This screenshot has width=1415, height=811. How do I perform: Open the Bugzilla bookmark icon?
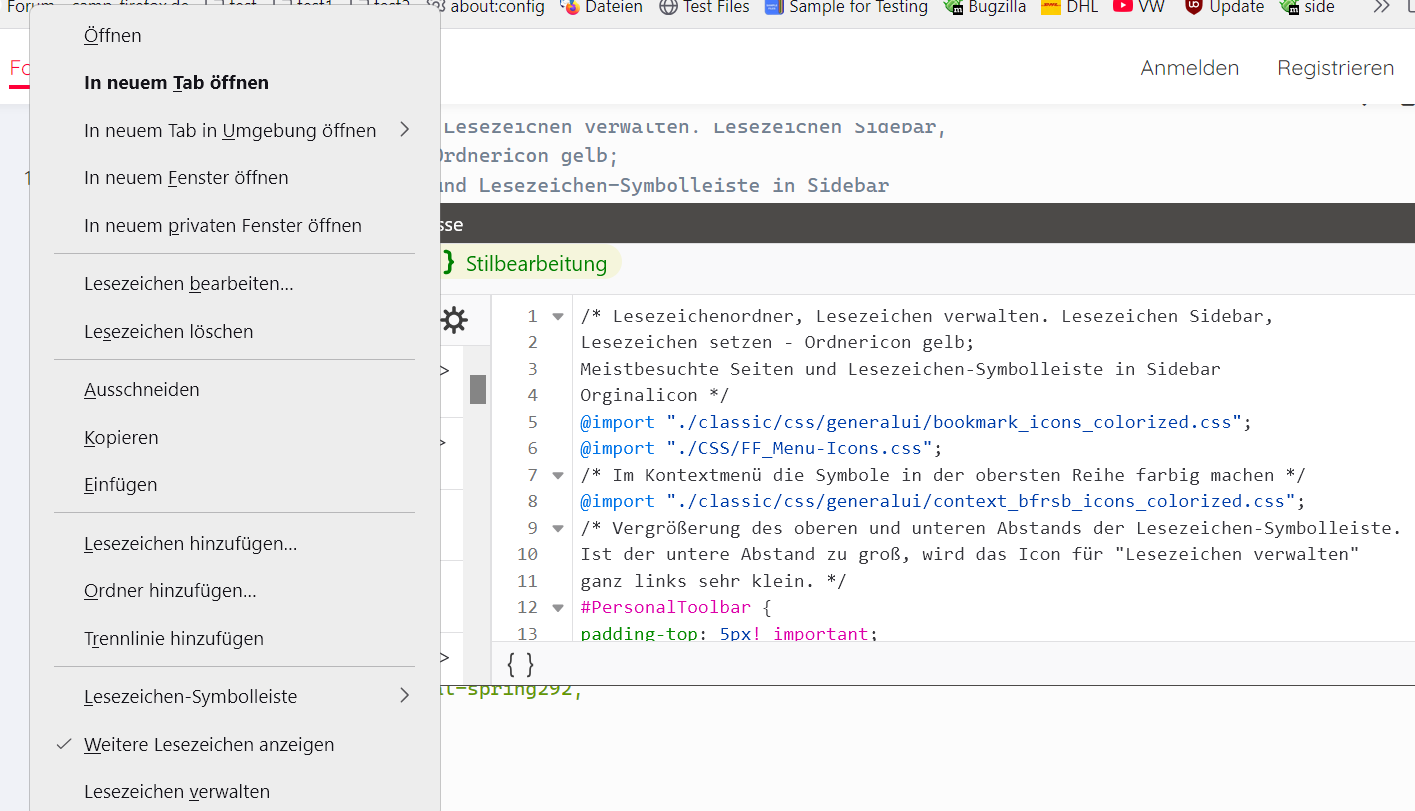click(953, 7)
